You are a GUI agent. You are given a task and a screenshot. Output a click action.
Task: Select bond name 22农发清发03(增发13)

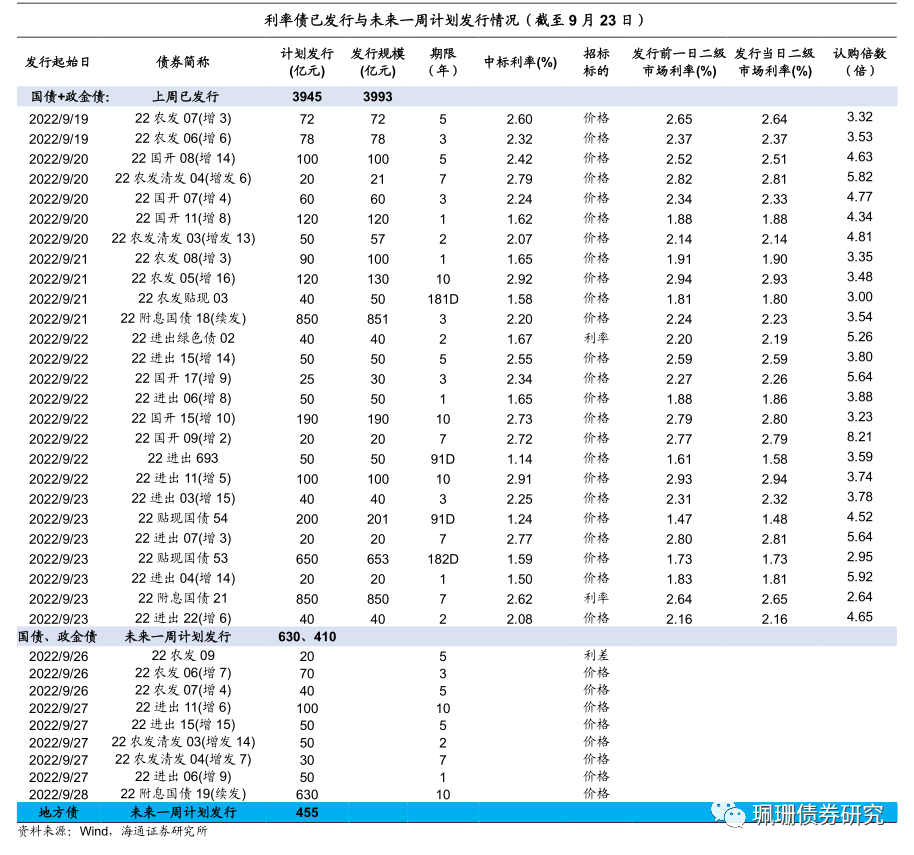(x=183, y=238)
